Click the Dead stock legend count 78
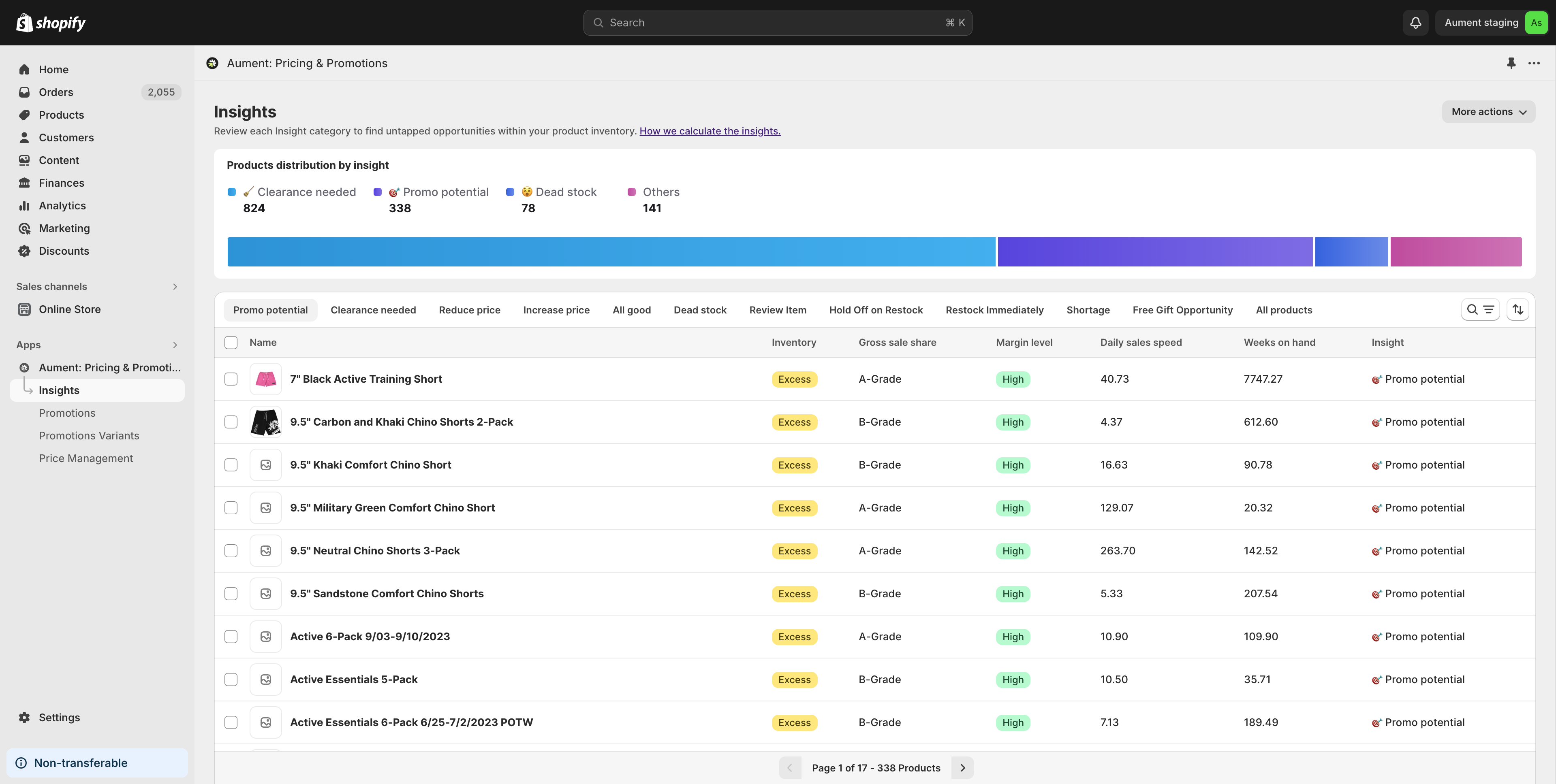Image resolution: width=1556 pixels, height=784 pixels. point(528,208)
